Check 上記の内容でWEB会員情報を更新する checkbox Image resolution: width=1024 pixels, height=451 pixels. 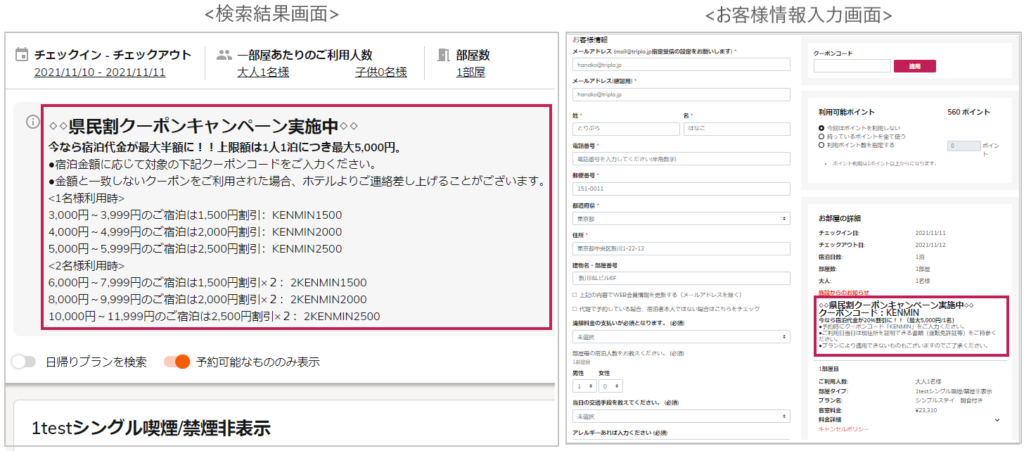[x=574, y=296]
